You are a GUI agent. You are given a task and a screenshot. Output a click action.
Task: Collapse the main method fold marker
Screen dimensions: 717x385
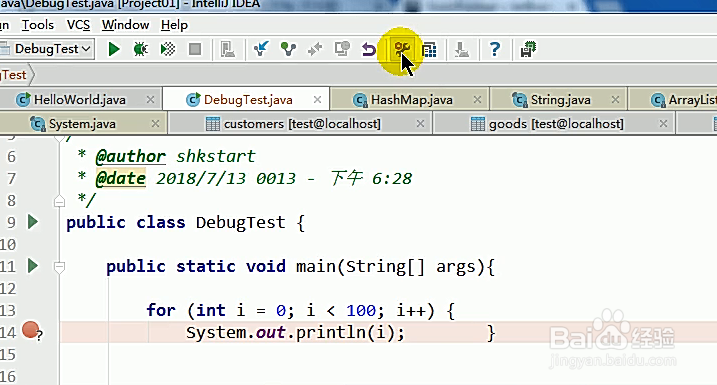pos(59,267)
